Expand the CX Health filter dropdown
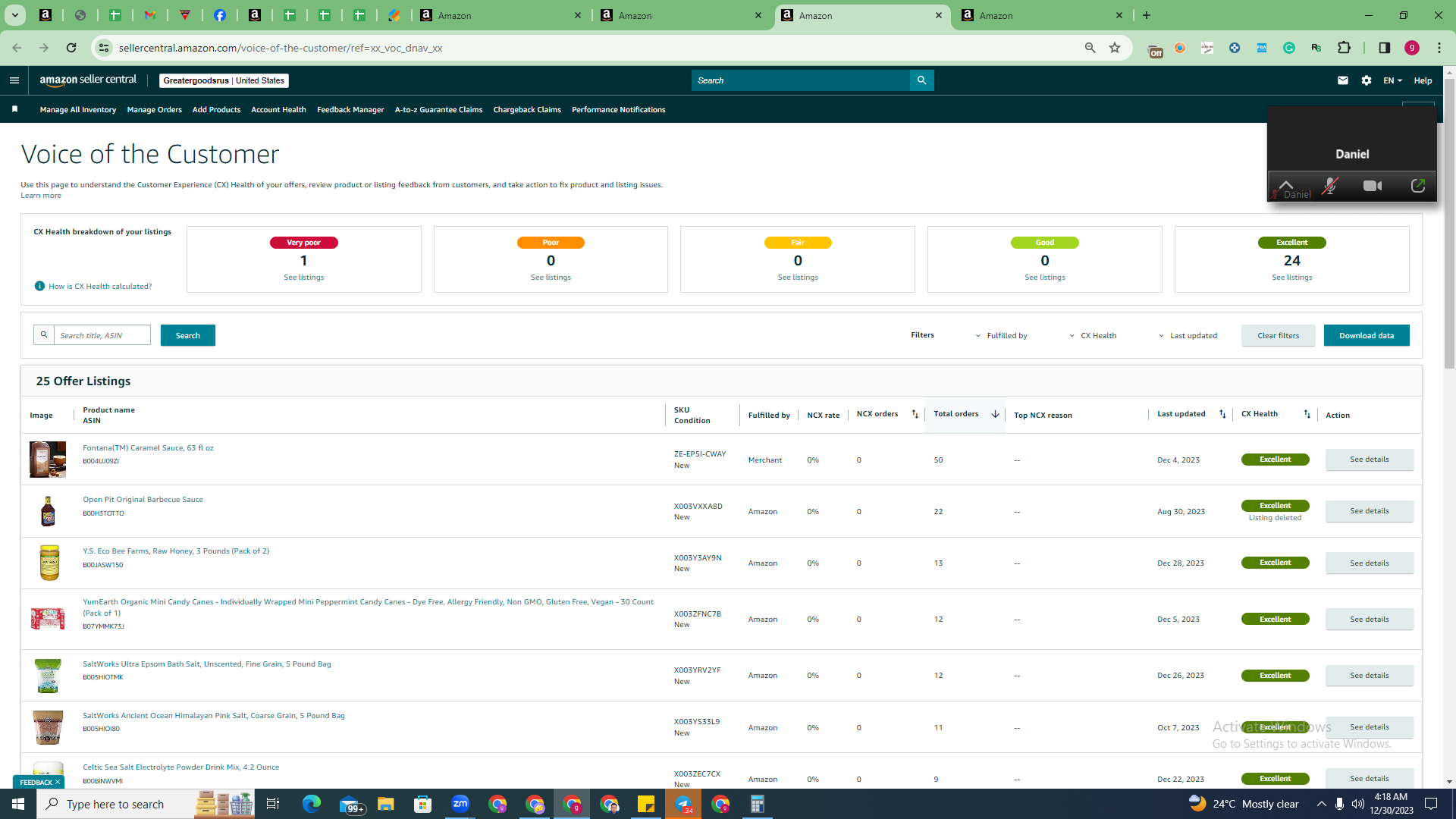Image resolution: width=1456 pixels, height=819 pixels. tap(1093, 335)
